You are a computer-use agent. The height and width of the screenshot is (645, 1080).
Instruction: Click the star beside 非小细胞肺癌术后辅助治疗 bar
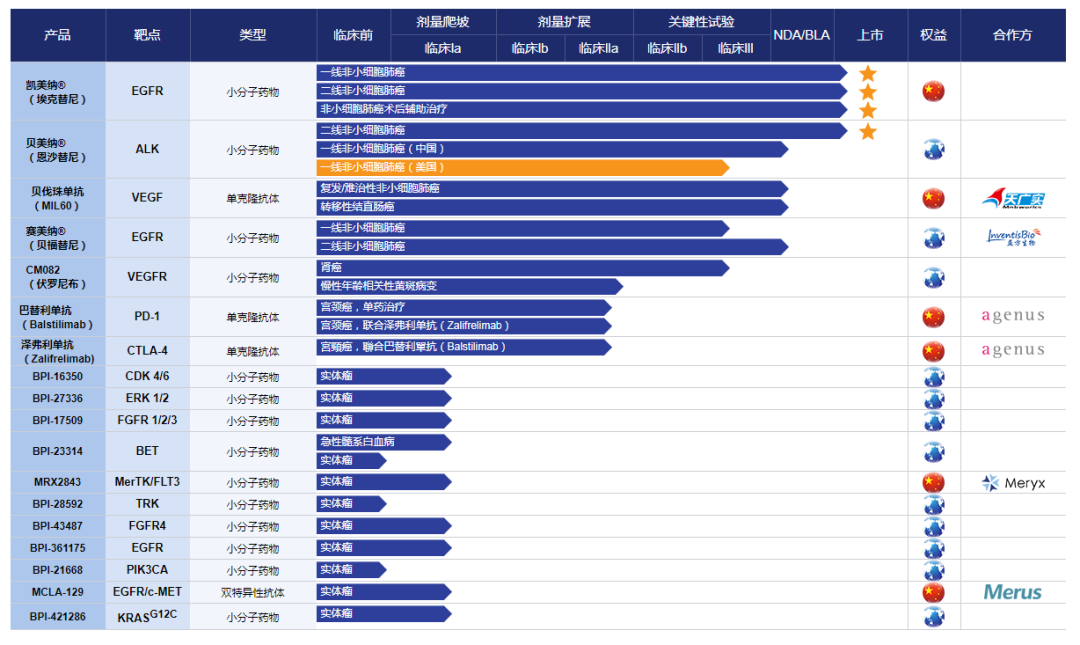click(868, 110)
